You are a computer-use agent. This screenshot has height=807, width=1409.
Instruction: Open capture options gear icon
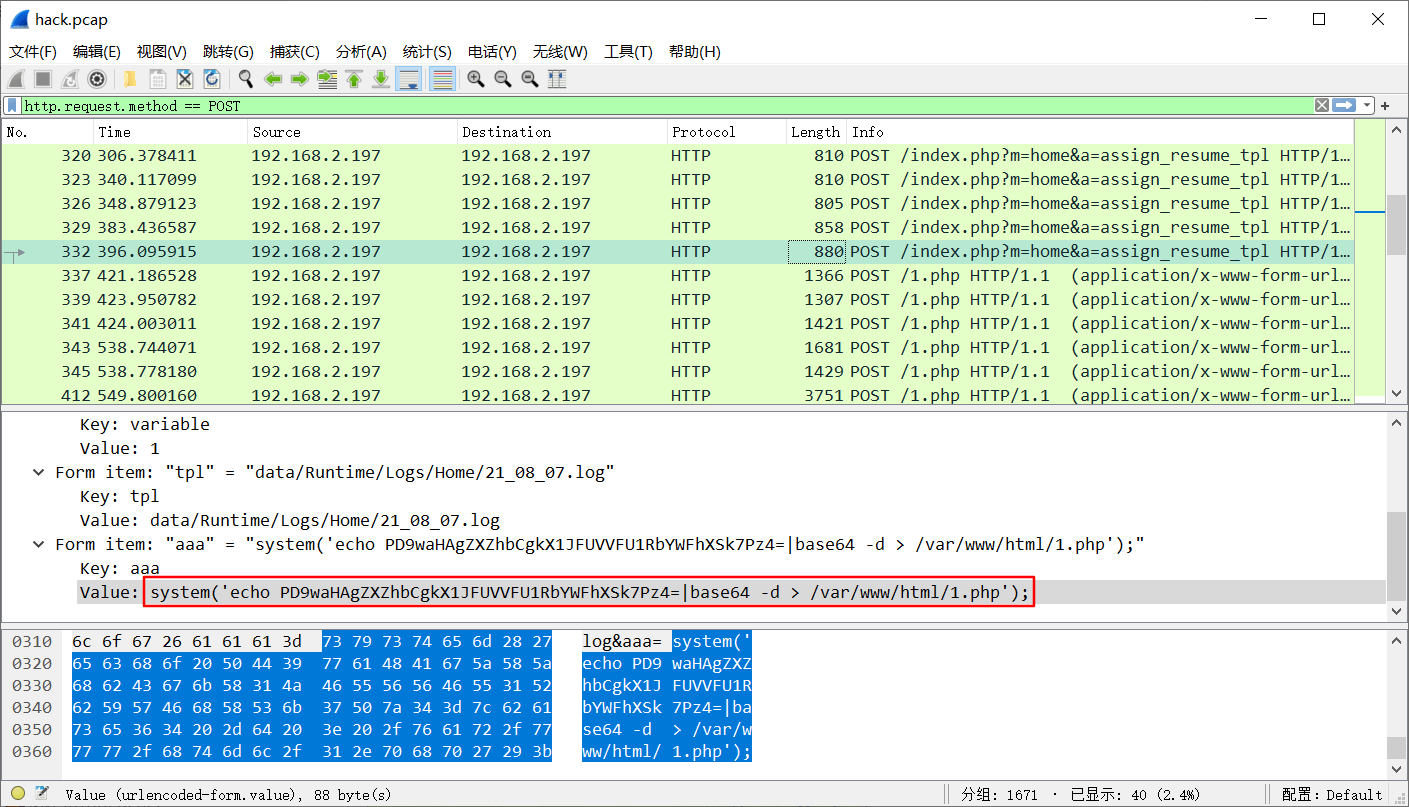point(97,79)
